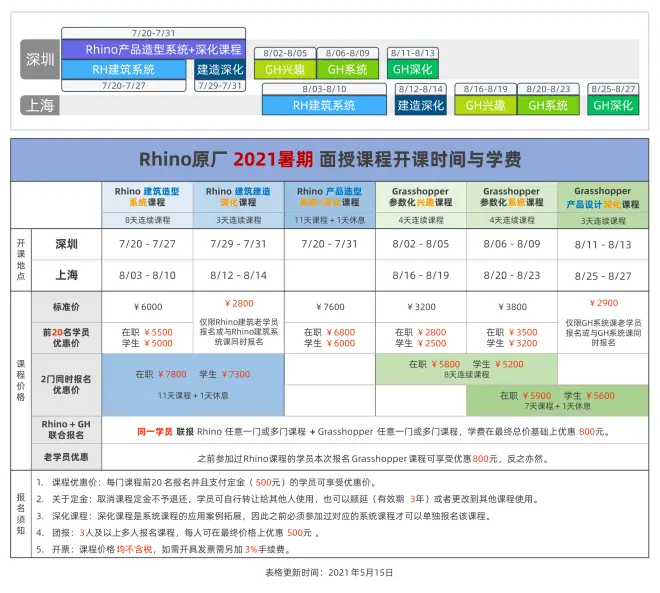This screenshot has width=660, height=593.
Task: Click the 8/12-8/14 timeline box above 建造深化
Action: [421, 89]
